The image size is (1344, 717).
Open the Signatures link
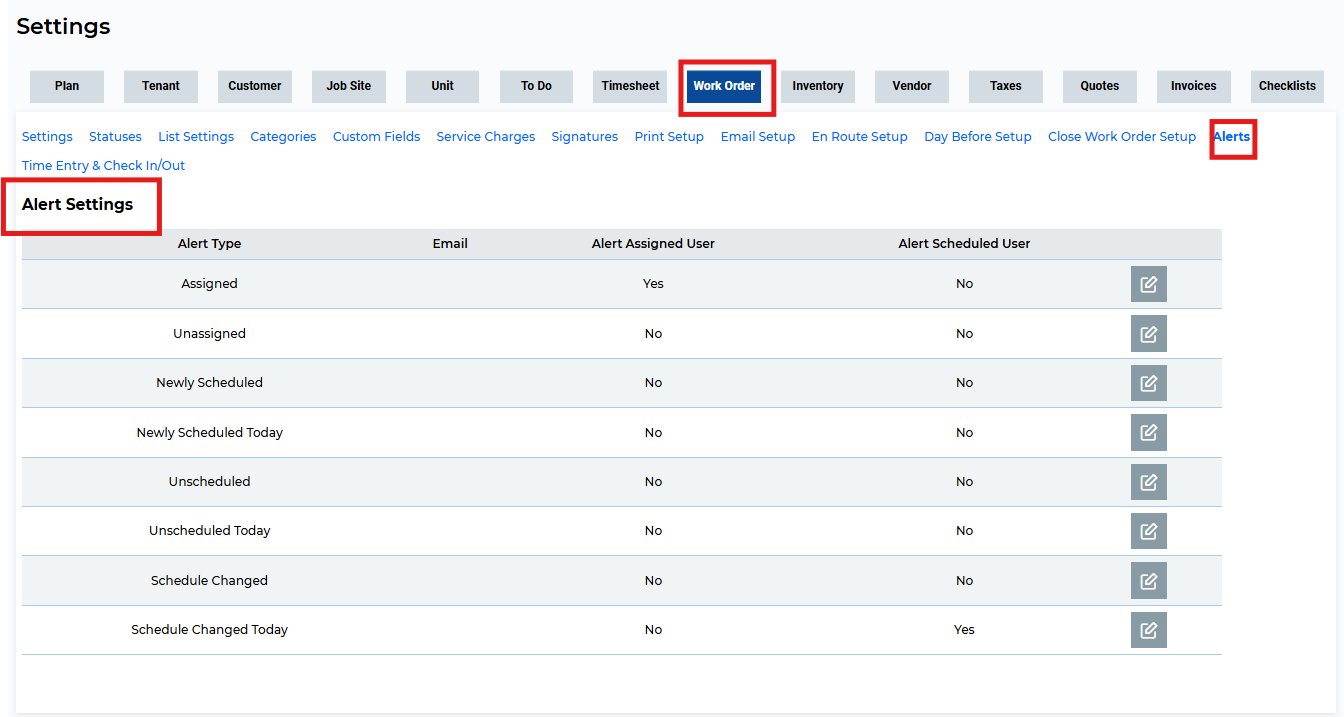coord(585,137)
